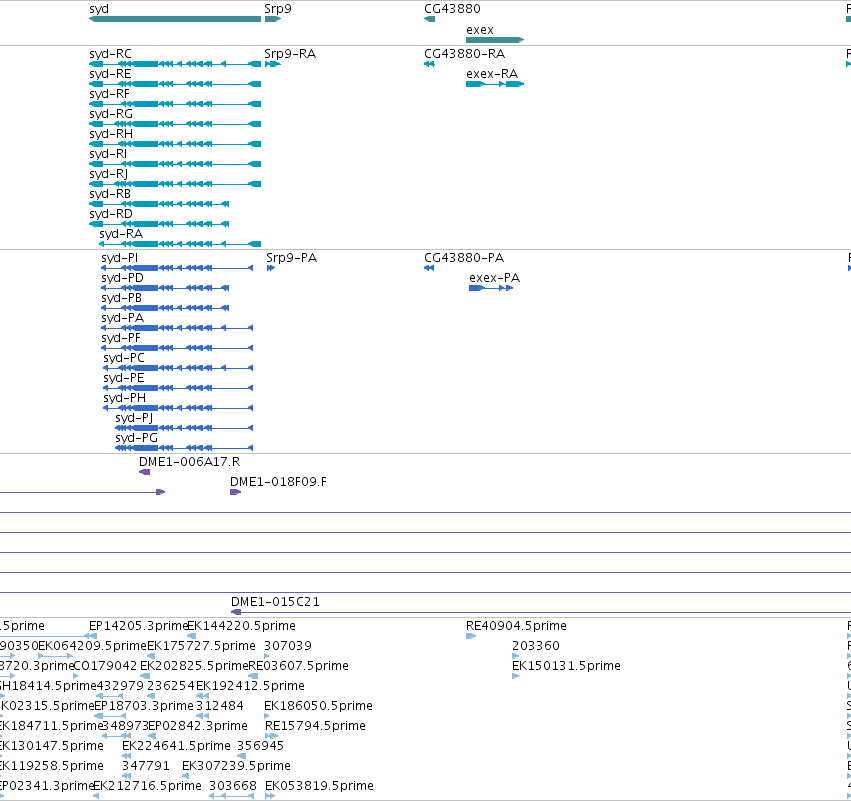The width and height of the screenshot is (851, 801).
Task: Select EST EK186050.5prime
Action: tap(266, 716)
